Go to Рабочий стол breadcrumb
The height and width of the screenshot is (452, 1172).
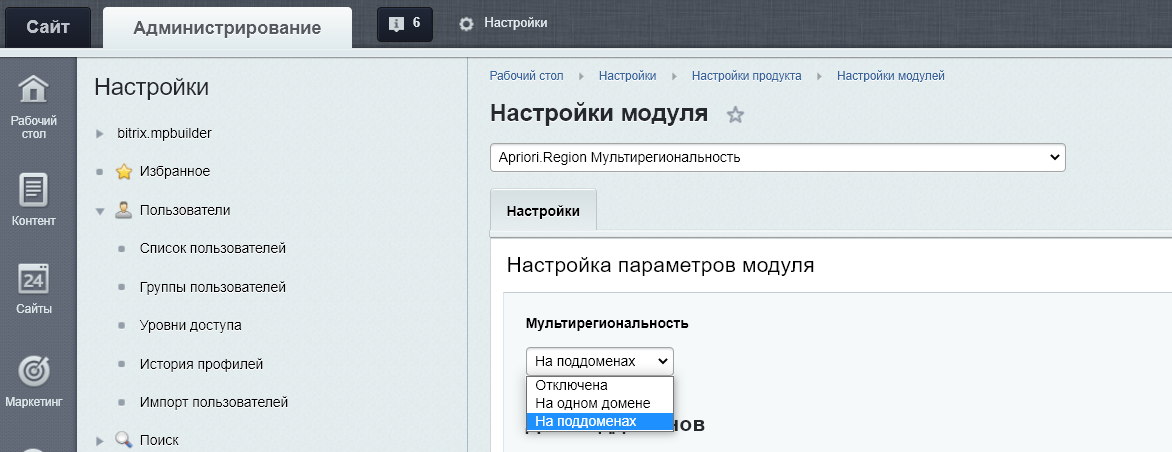[526, 75]
